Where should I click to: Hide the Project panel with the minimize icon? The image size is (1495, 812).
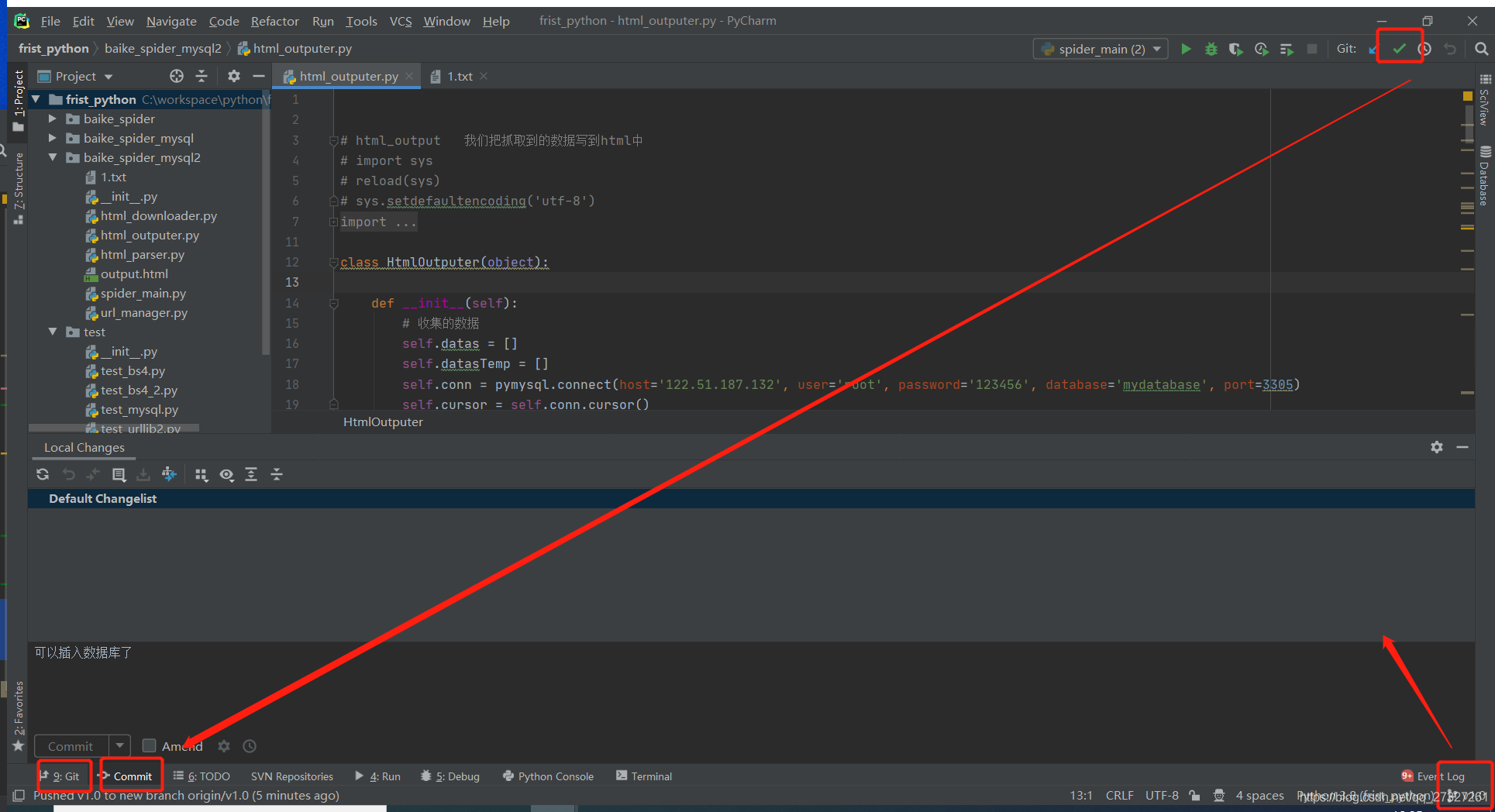pos(260,76)
